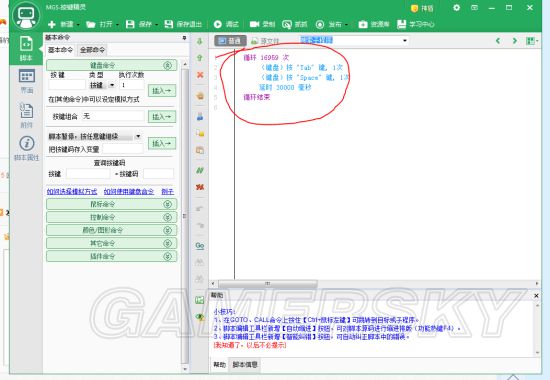Open the 类型 按键 dropdown
Image resolution: width=550 pixels, height=380 pixels.
point(102,85)
